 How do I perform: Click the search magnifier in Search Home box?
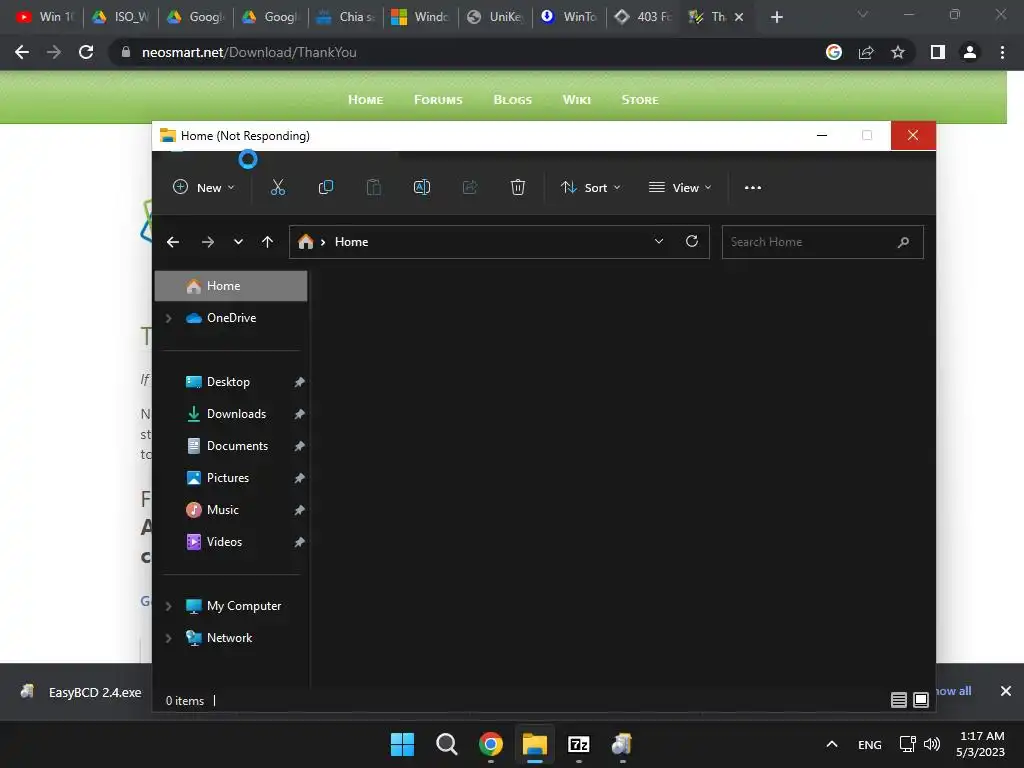coord(903,242)
